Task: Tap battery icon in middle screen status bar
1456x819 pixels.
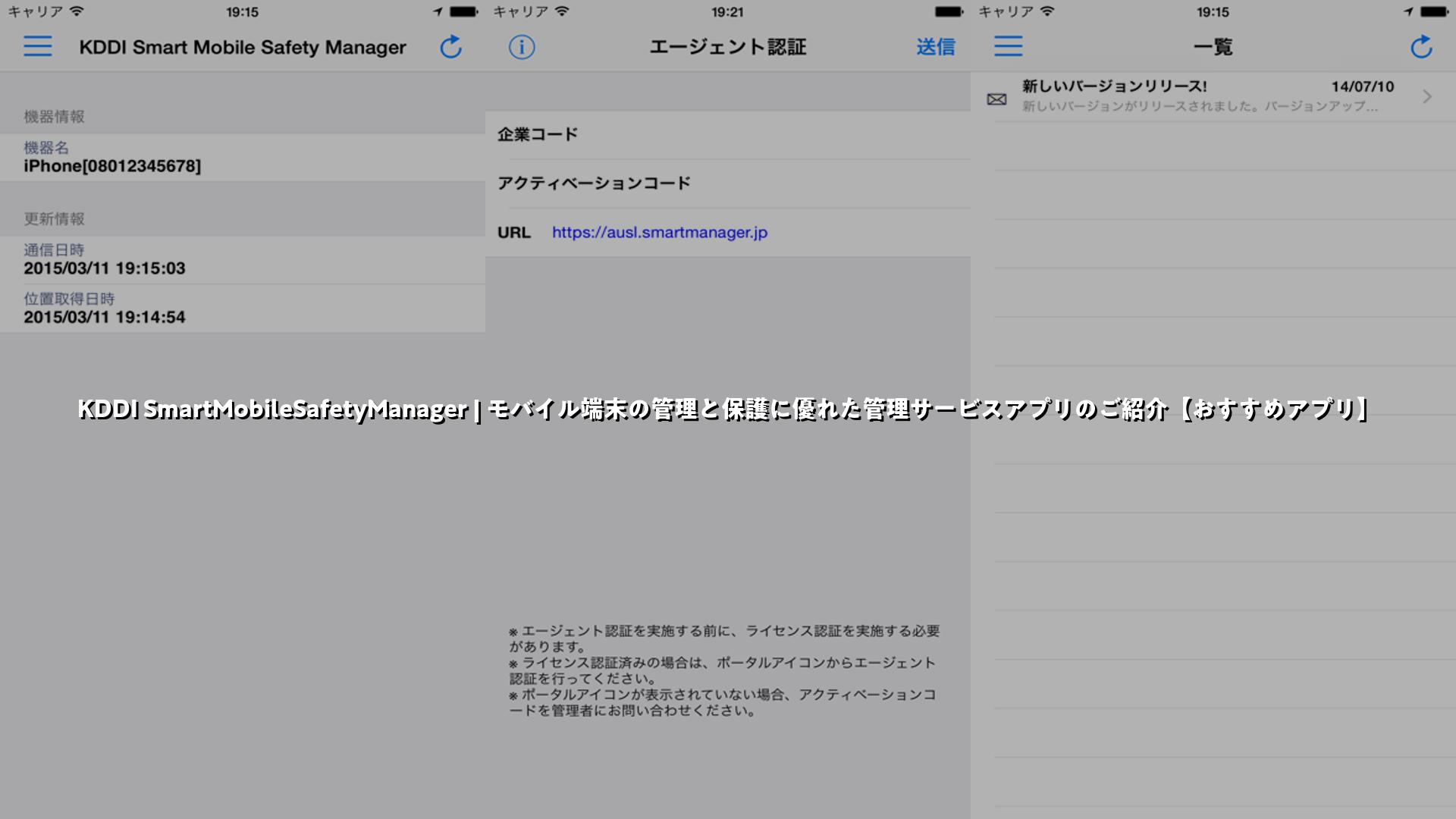Action: pyautogui.click(x=949, y=11)
